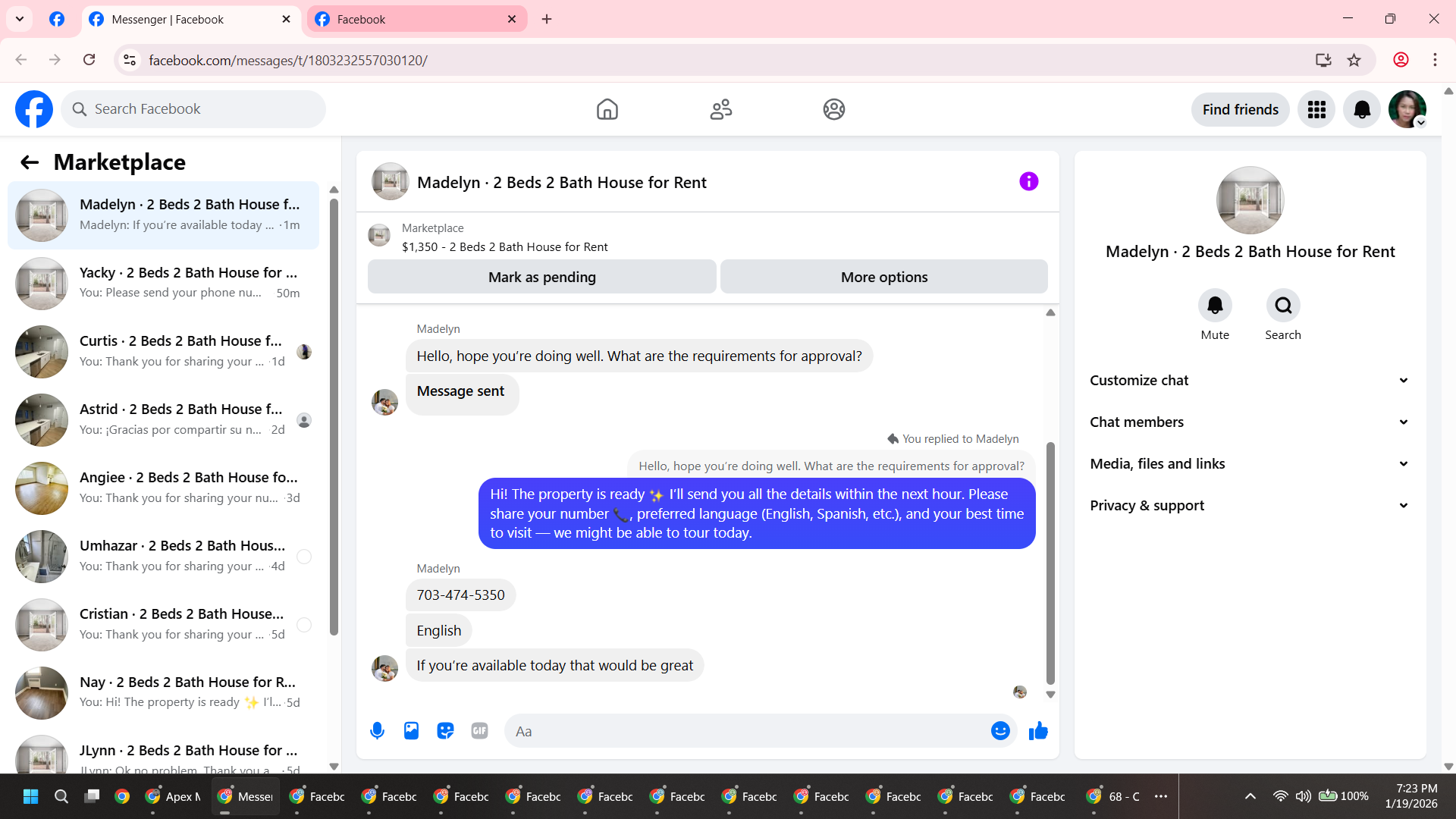Image resolution: width=1456 pixels, height=819 pixels.
Task: Expand Customize chat section
Action: point(1250,381)
